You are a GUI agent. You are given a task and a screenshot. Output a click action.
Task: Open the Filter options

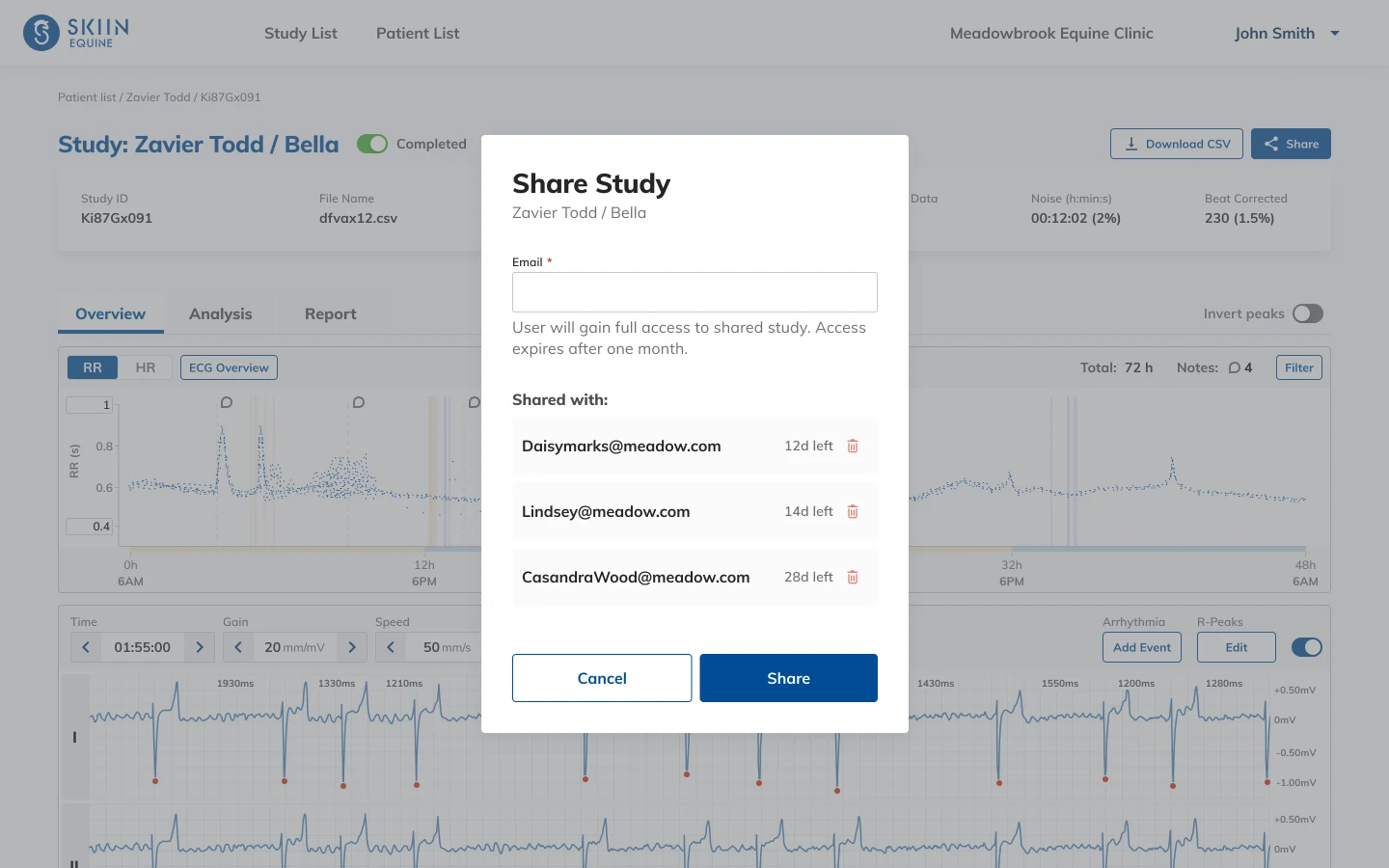click(1299, 367)
